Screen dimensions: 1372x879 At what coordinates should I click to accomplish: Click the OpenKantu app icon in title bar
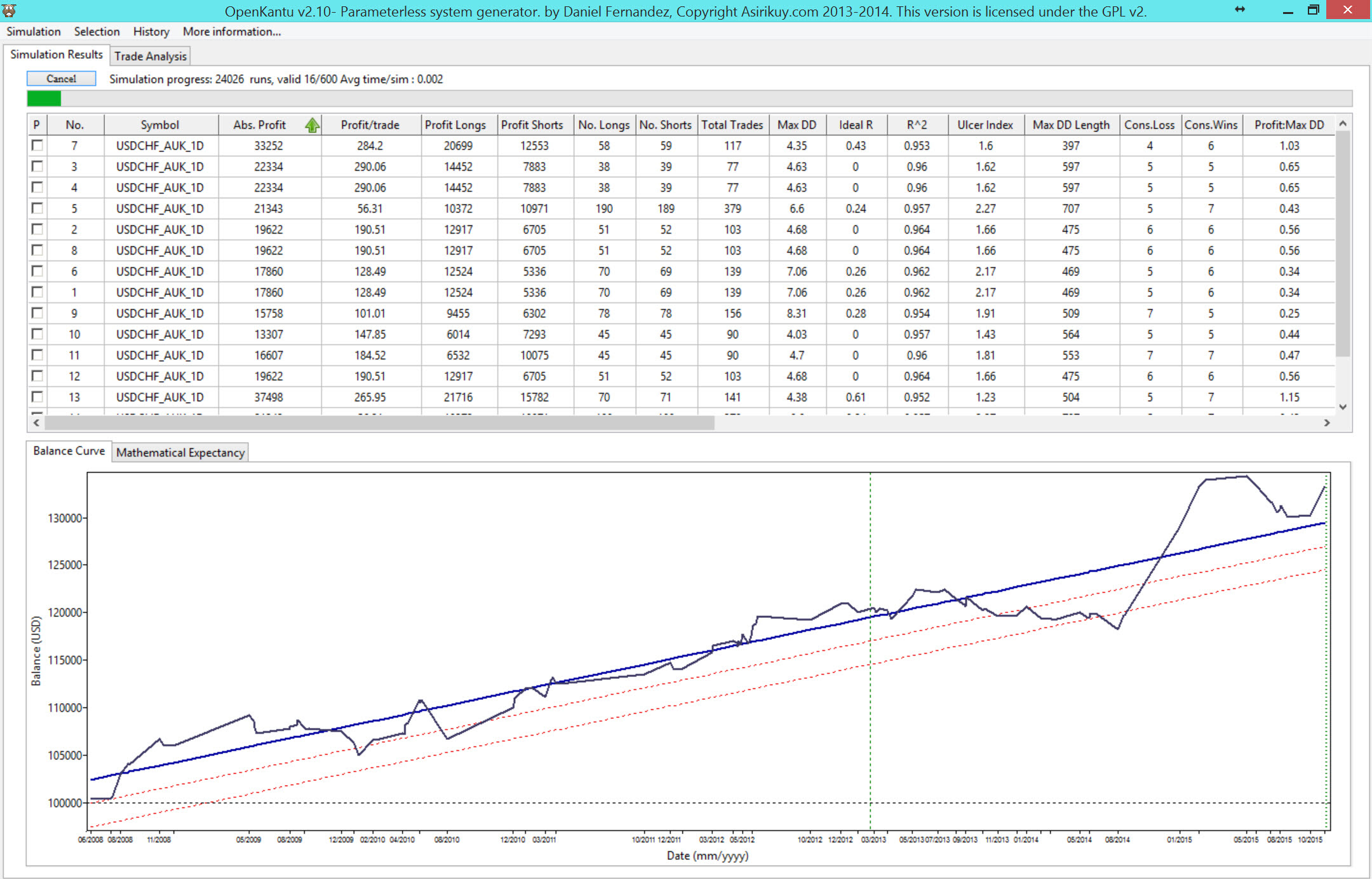pyautogui.click(x=9, y=10)
